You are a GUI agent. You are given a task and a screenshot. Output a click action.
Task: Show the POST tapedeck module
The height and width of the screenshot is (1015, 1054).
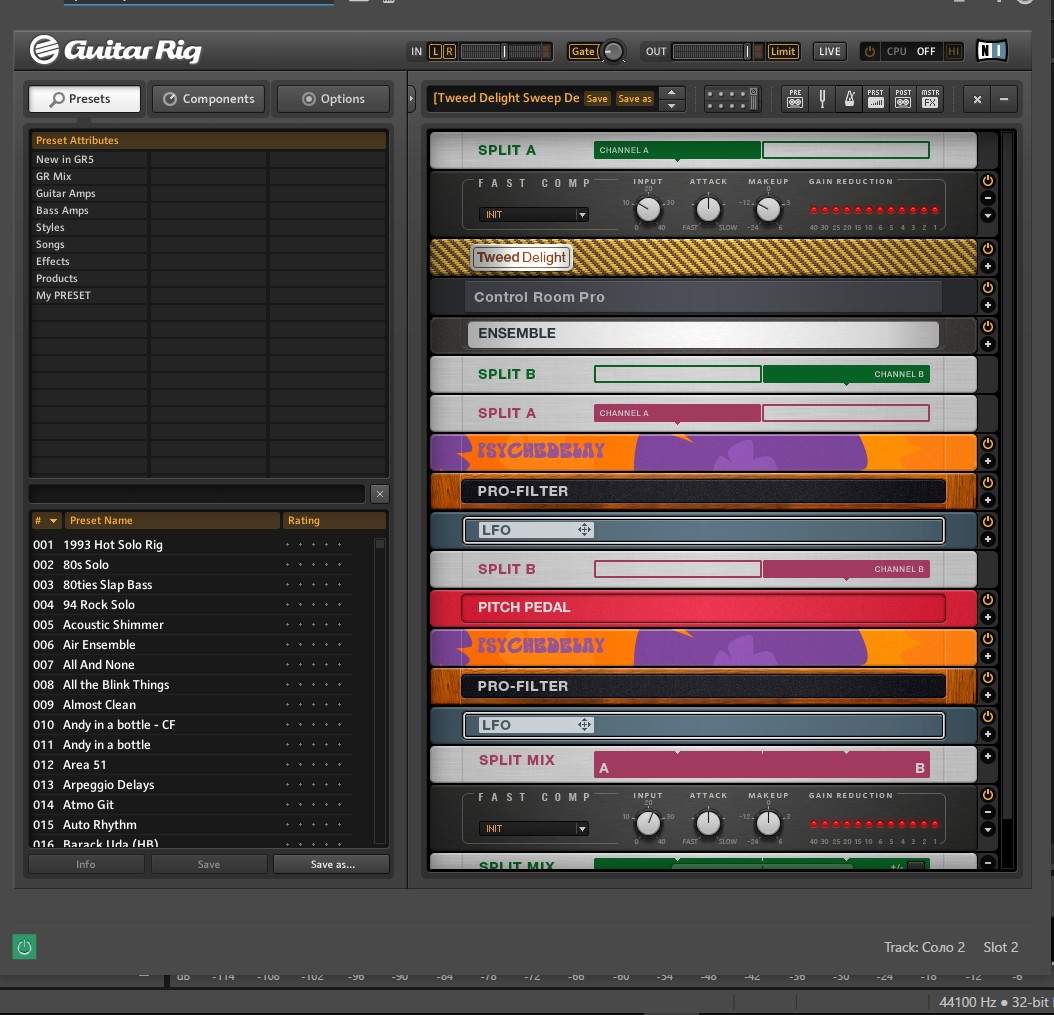pyautogui.click(x=903, y=99)
